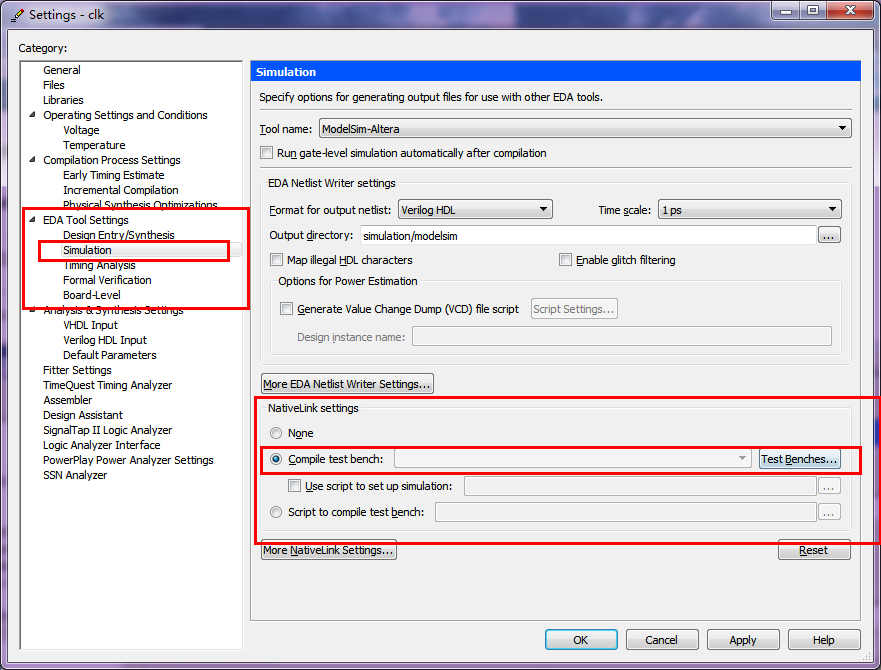Open General category
The width and height of the screenshot is (881, 670).
(x=62, y=70)
